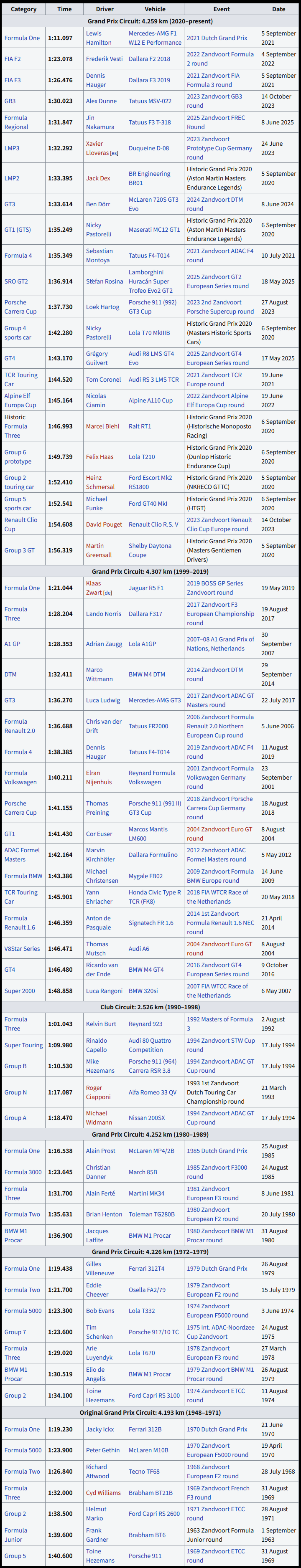
Task: Visit the Alex Dunne page link
Action: [x=101, y=101]
